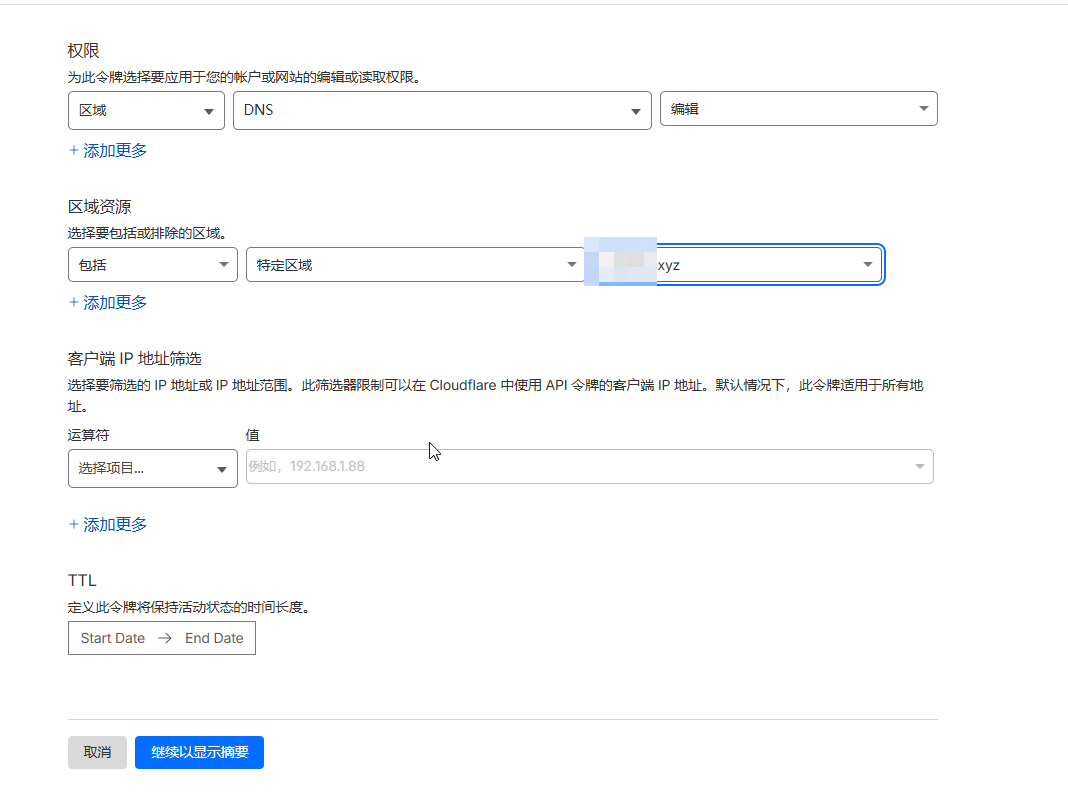Click the TTL section heading
This screenshot has width=1068, height=798.
pyautogui.click(x=82, y=580)
